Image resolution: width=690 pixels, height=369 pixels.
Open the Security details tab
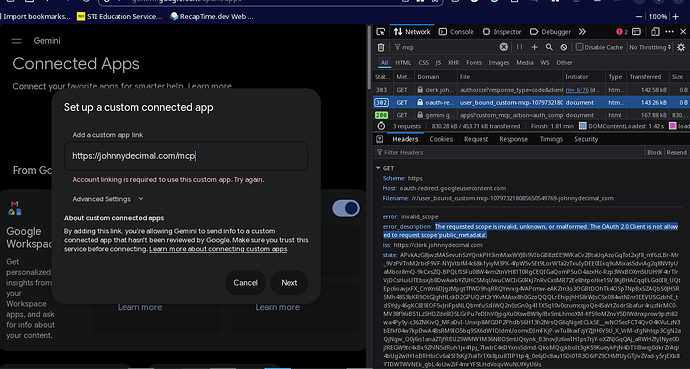586,139
